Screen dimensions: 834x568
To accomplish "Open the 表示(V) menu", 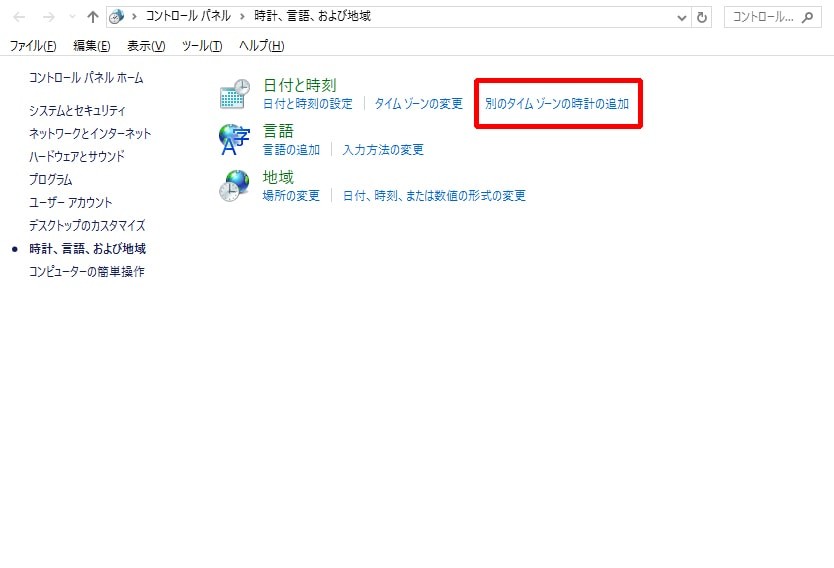I will pyautogui.click(x=146, y=46).
